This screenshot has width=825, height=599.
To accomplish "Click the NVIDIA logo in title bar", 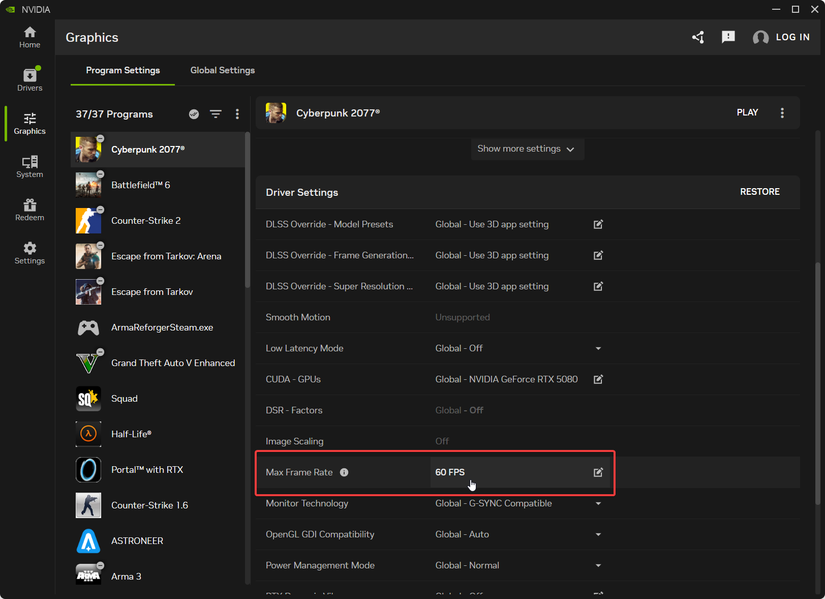I will click(10, 9).
